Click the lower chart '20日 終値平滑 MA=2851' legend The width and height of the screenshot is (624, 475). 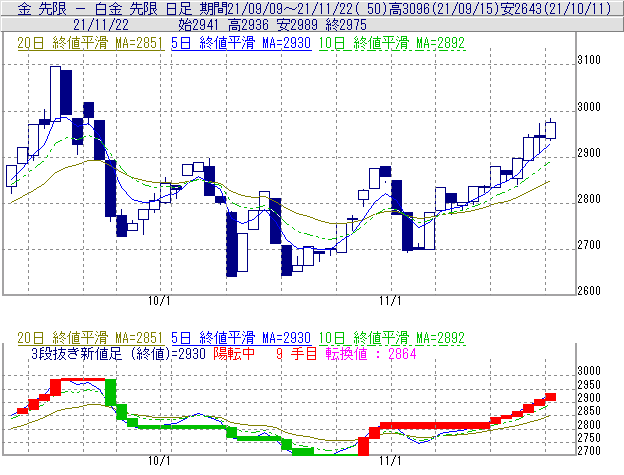point(90,338)
